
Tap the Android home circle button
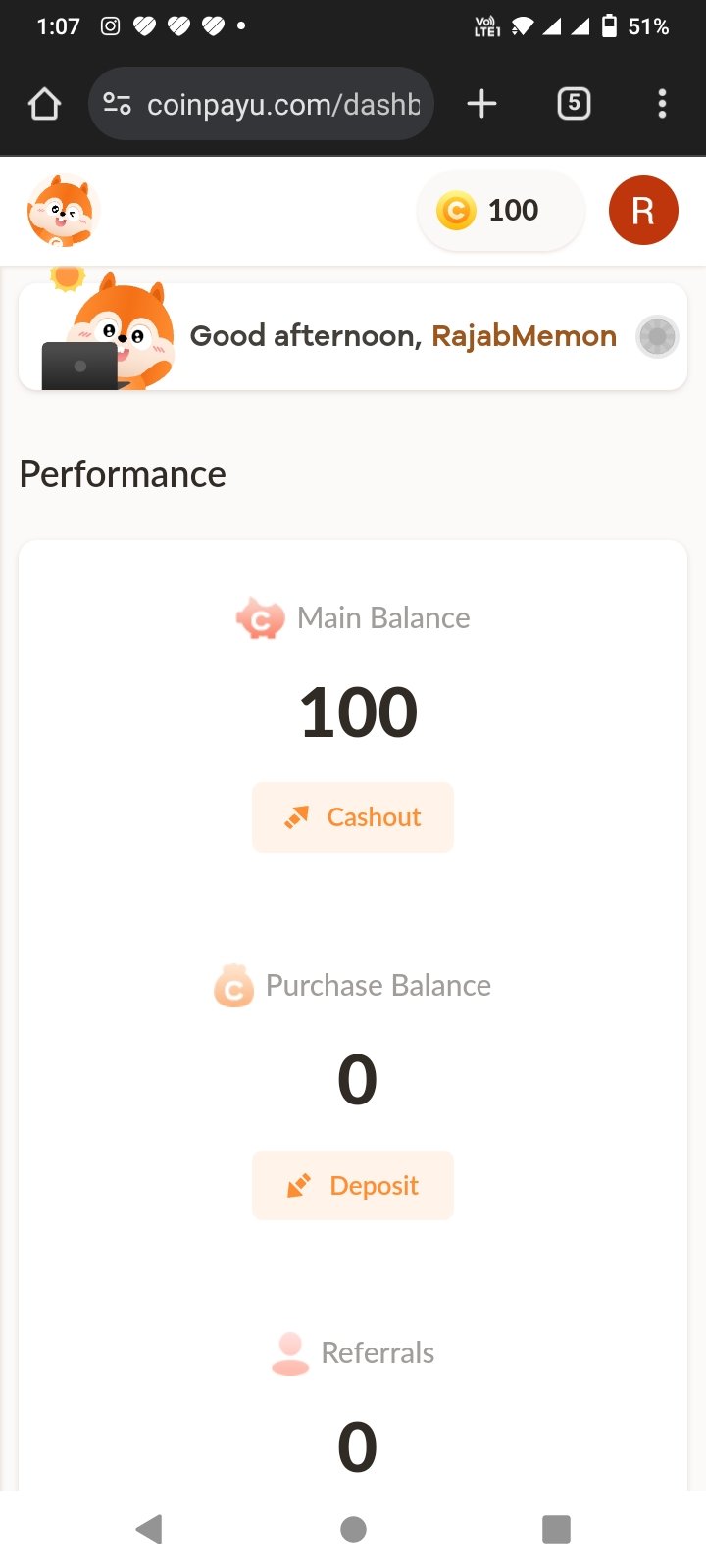pos(353,1529)
